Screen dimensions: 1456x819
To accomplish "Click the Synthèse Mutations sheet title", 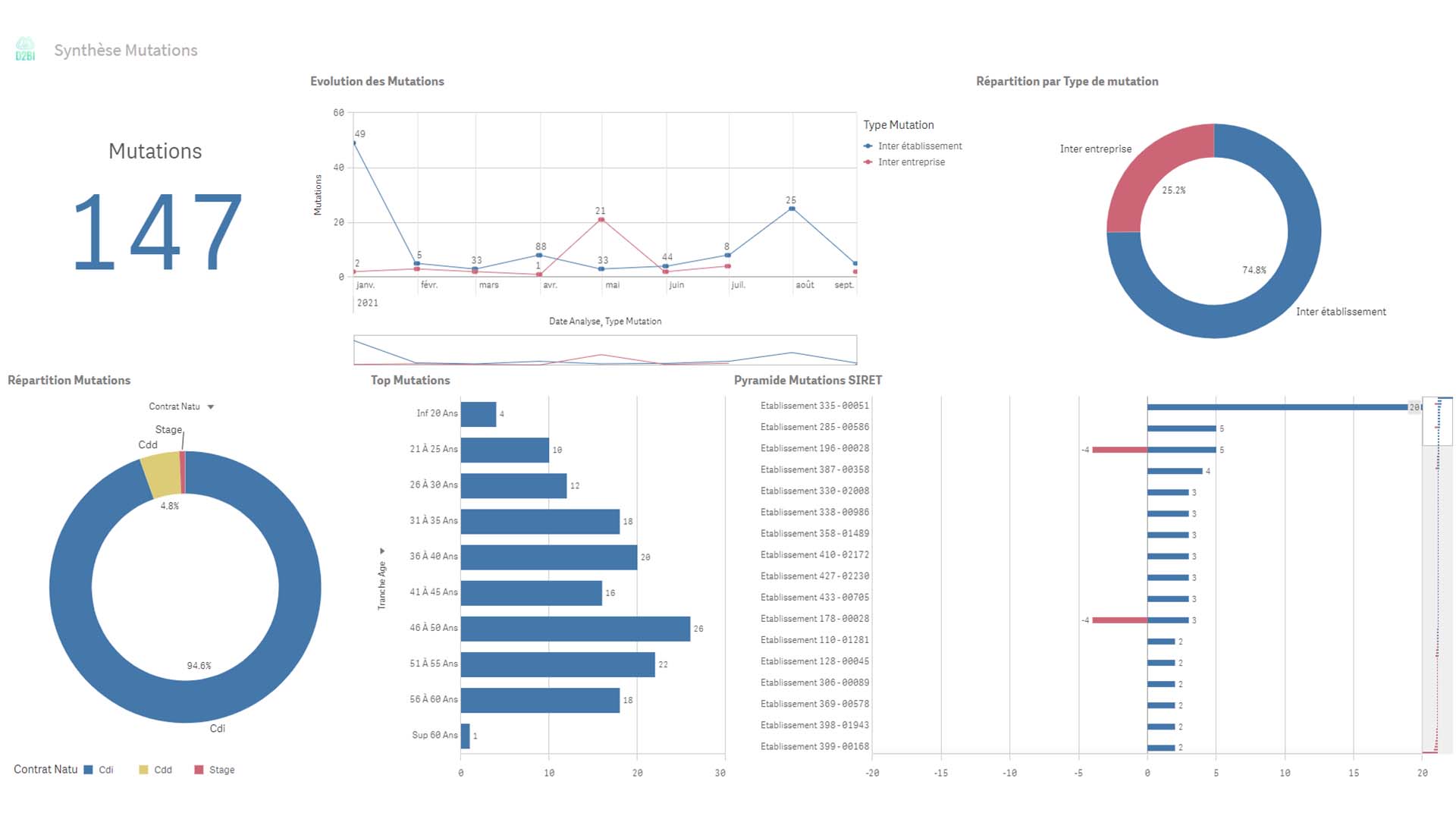I will [x=126, y=50].
